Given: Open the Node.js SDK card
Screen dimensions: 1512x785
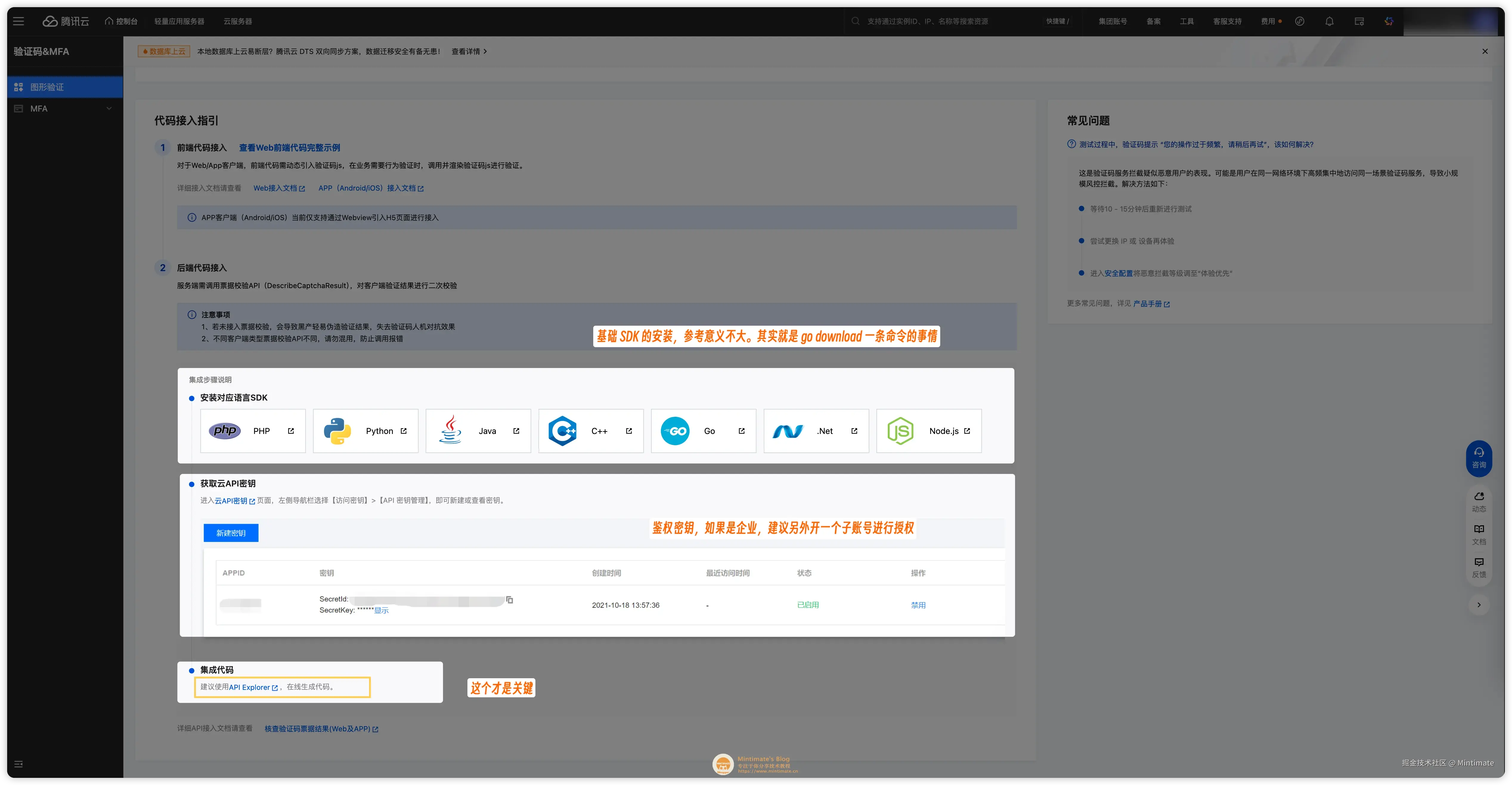Looking at the screenshot, I should pyautogui.click(x=929, y=431).
